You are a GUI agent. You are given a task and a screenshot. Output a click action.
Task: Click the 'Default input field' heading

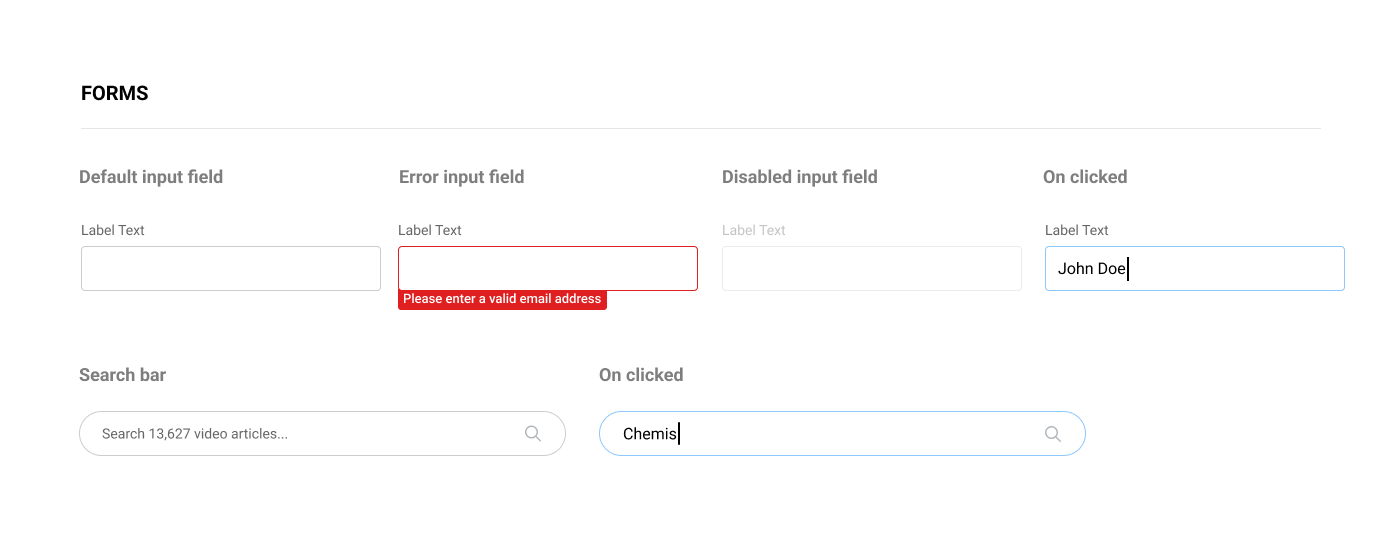click(151, 177)
